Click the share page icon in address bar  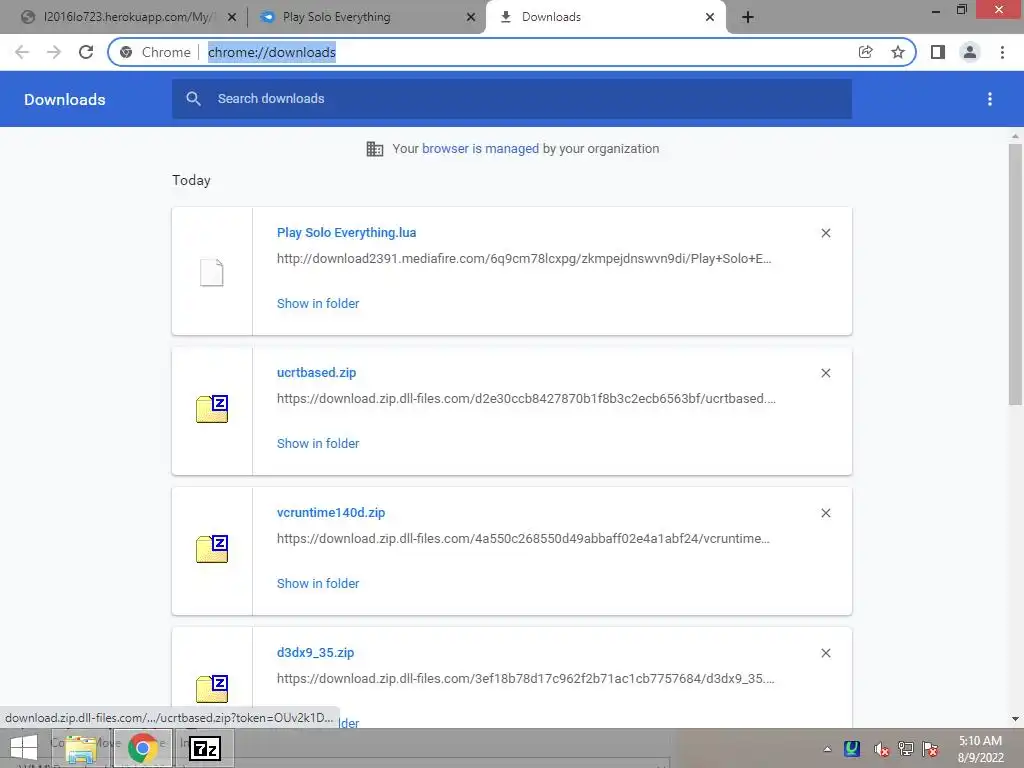point(865,52)
